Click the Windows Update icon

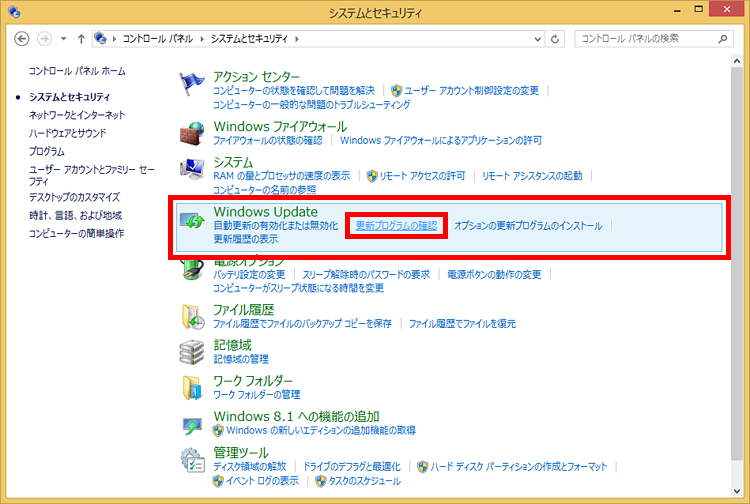191,222
